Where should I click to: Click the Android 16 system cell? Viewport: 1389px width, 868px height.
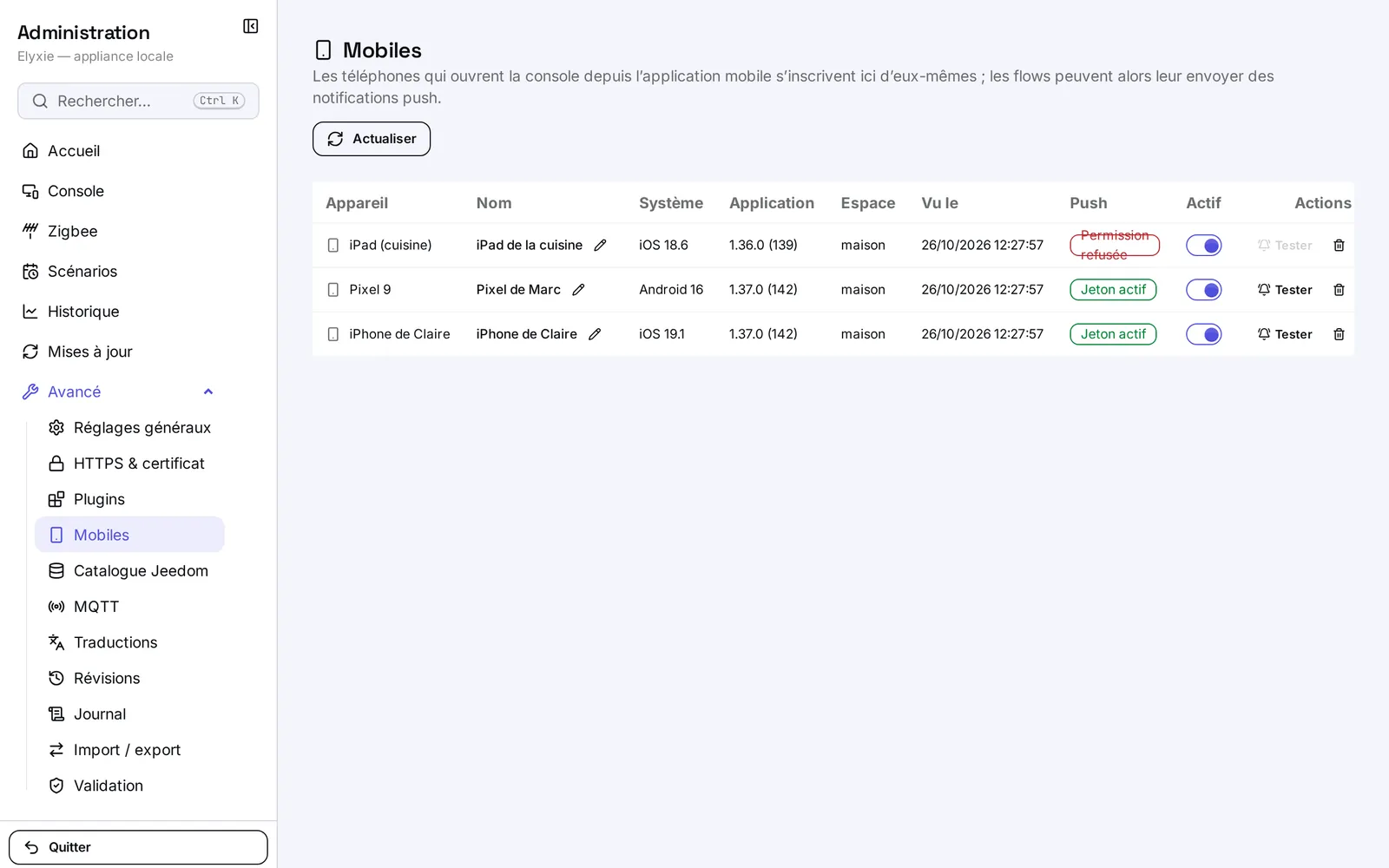[671, 290]
